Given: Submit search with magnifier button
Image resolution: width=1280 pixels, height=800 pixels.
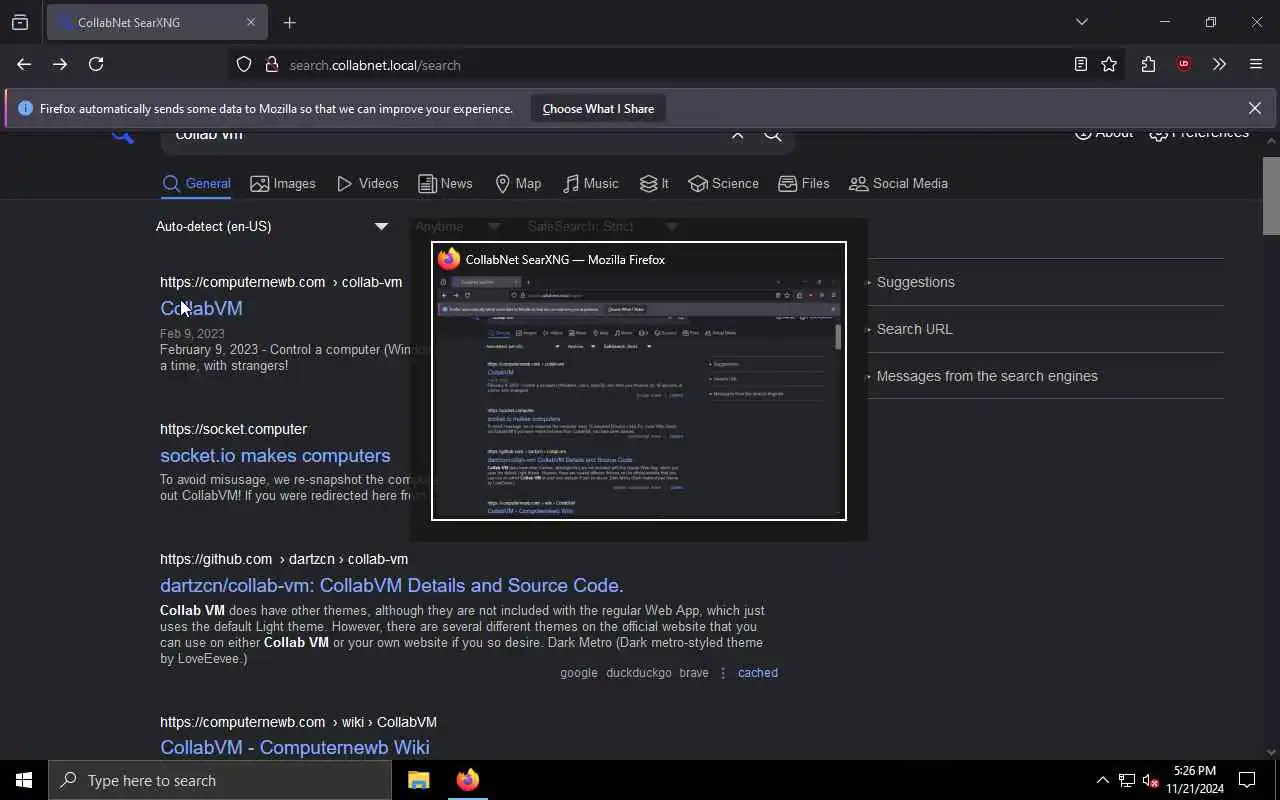Looking at the screenshot, I should [773, 134].
